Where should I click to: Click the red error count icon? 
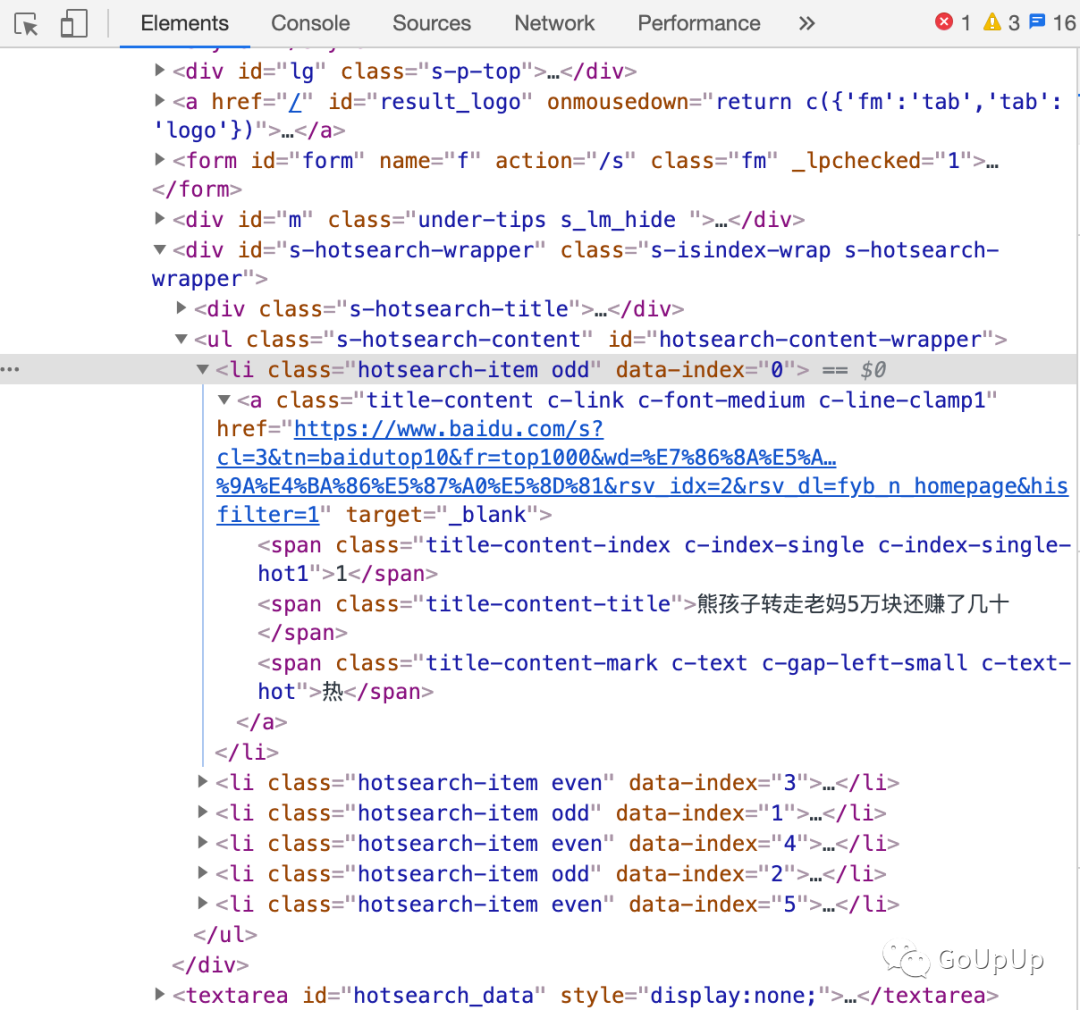944,22
